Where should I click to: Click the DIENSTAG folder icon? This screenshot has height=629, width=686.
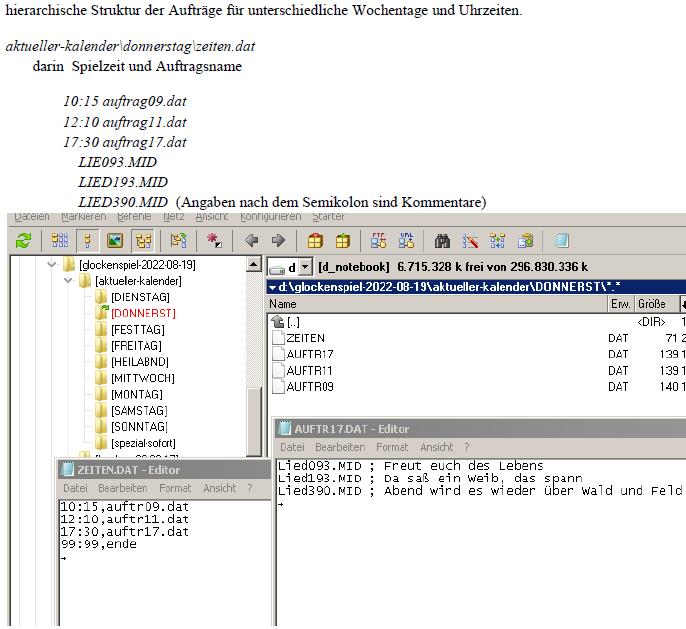click(101, 297)
